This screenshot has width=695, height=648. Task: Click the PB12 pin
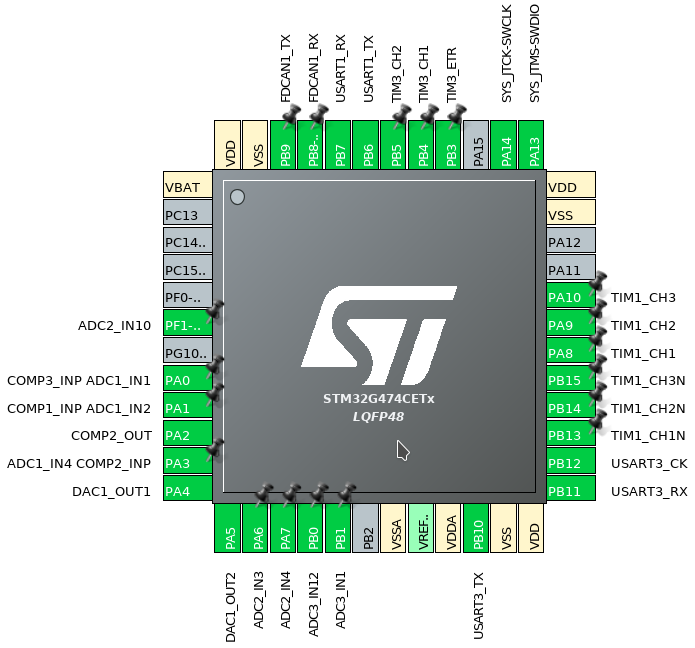(x=571, y=461)
